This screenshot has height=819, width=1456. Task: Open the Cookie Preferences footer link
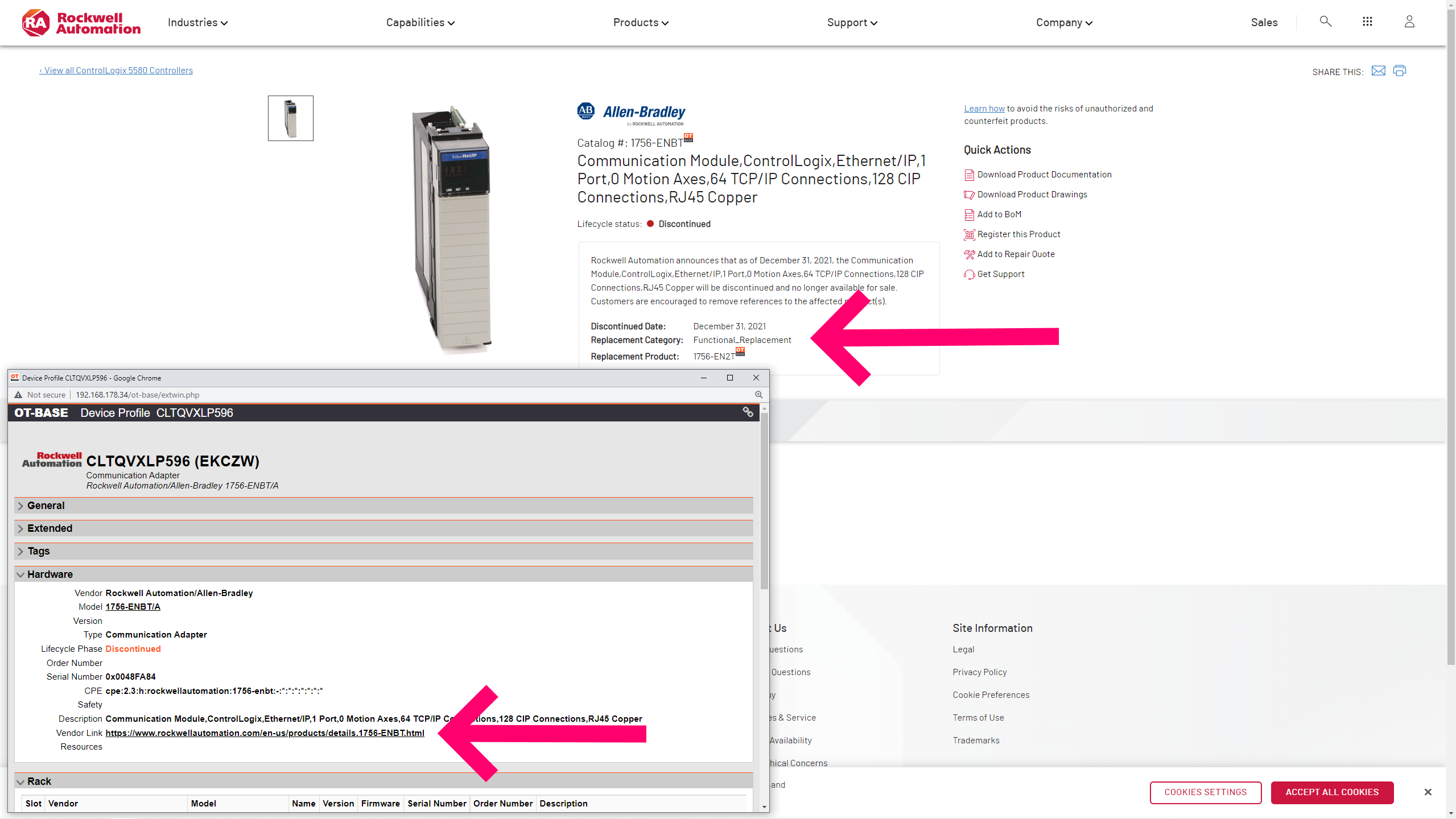(x=991, y=695)
